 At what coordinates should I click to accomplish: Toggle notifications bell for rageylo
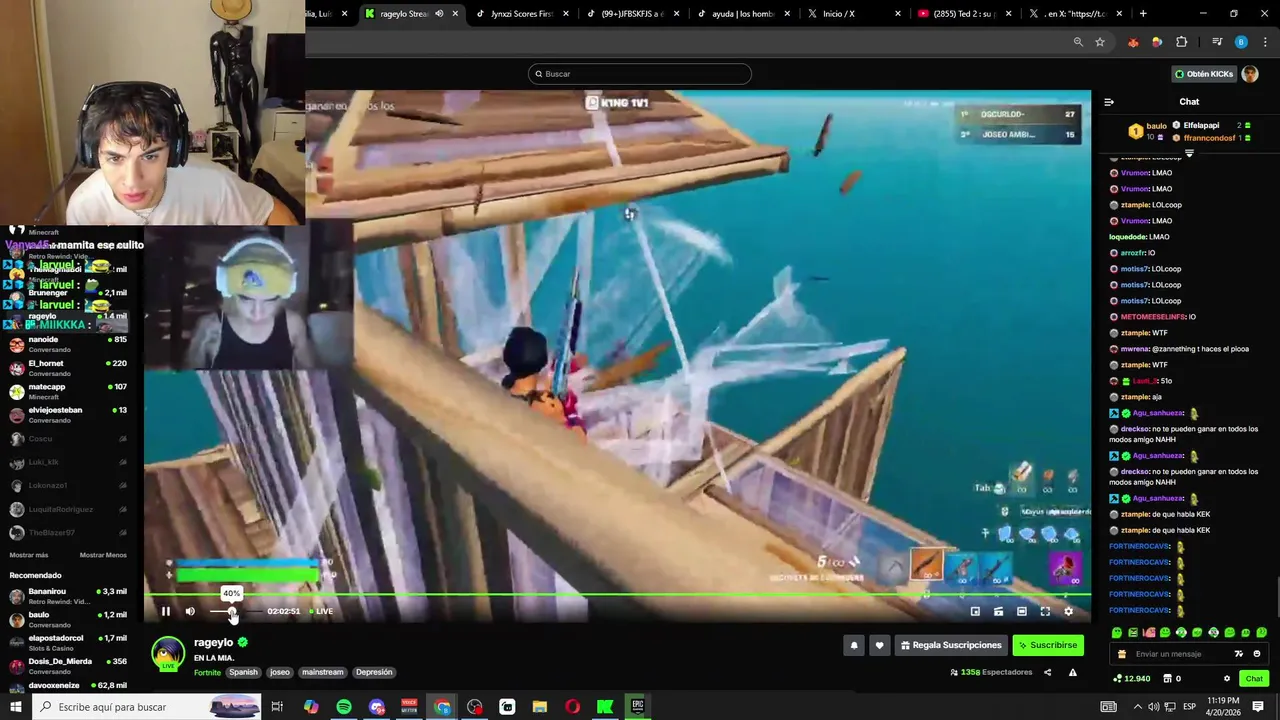pos(854,646)
